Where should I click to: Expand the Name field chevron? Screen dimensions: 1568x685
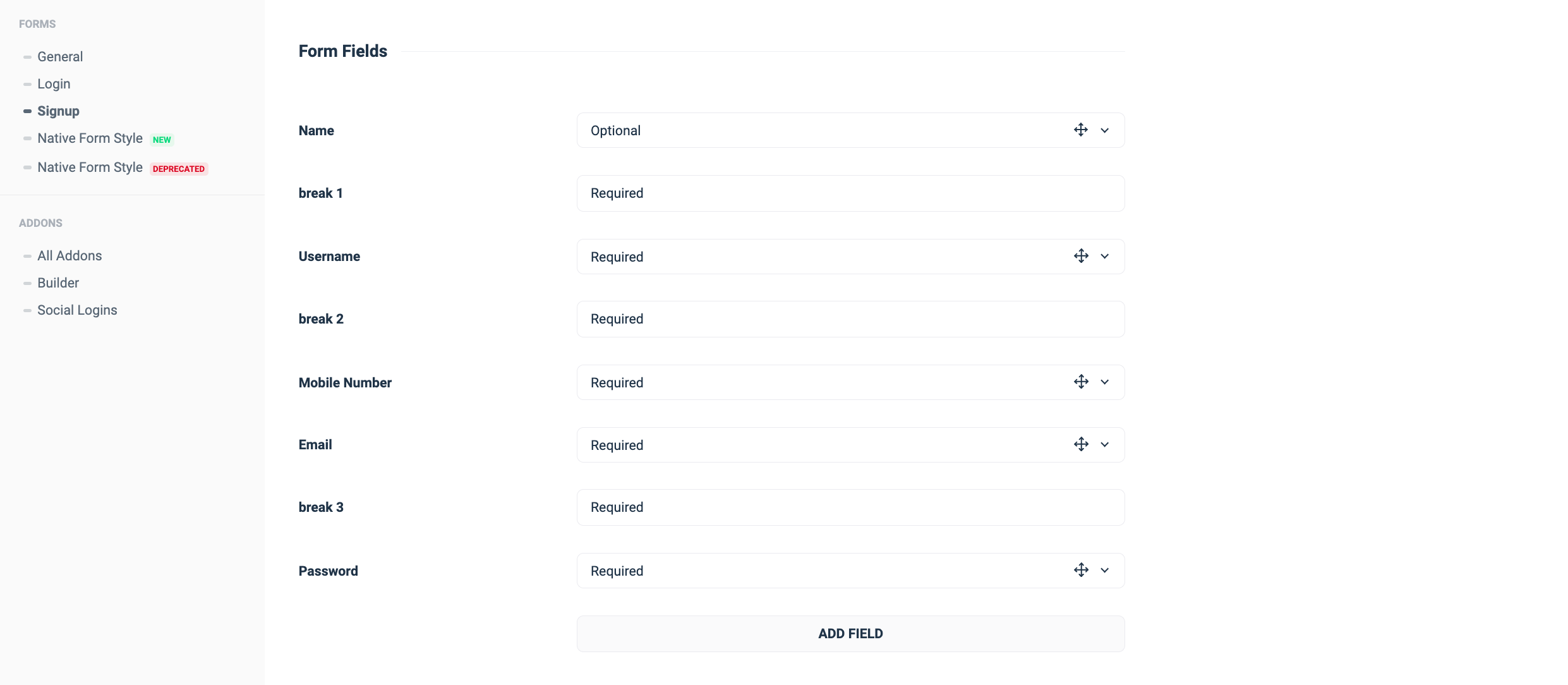pyautogui.click(x=1105, y=130)
